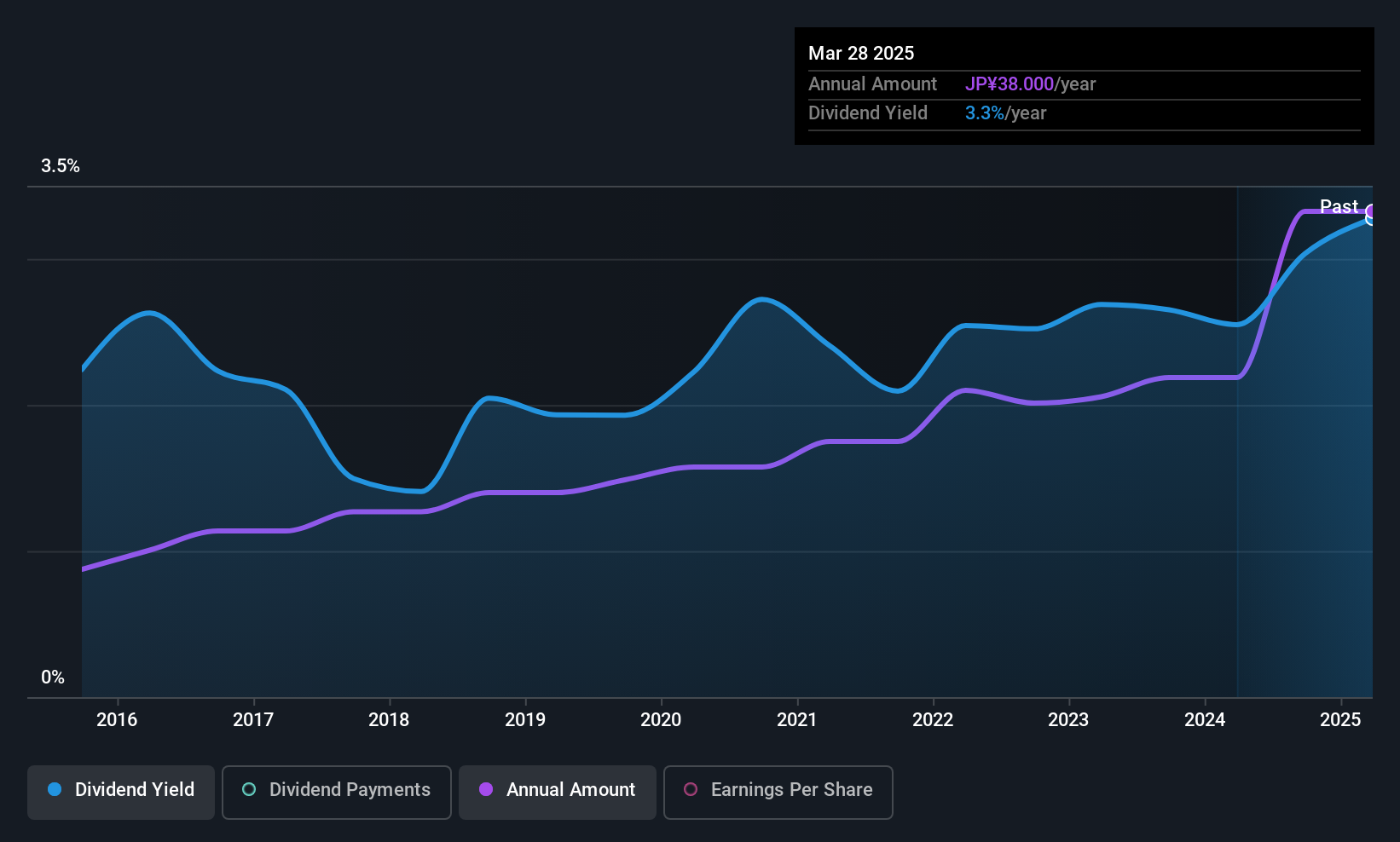This screenshot has height=842, width=1400.
Task: Click the teal Dividend Payments legend circle
Action: 249,790
